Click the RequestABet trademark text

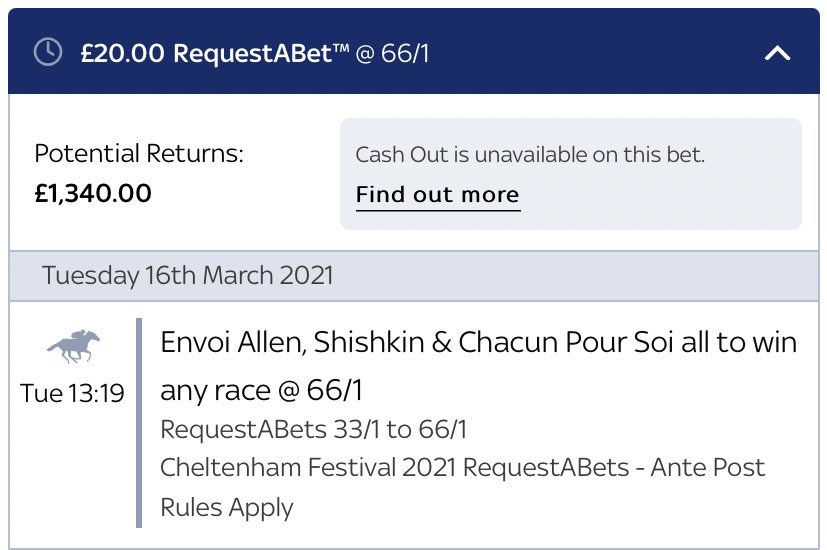(263, 53)
